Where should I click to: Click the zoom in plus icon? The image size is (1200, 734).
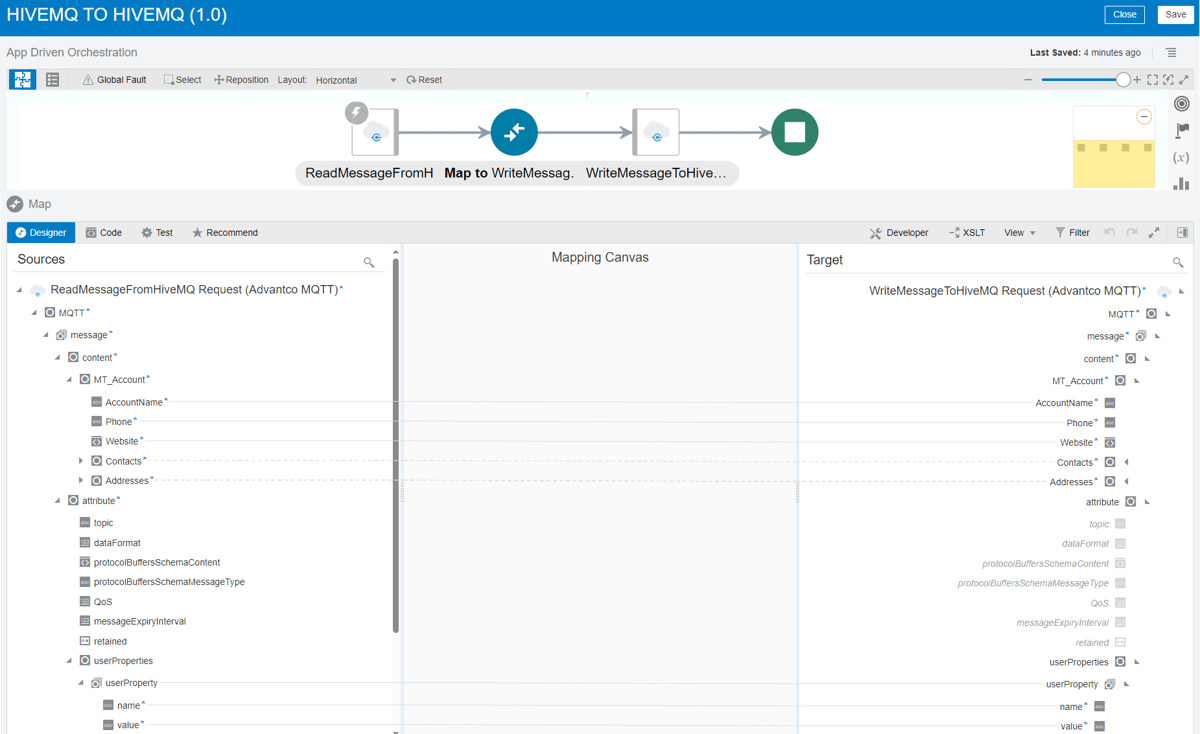pyautogui.click(x=1137, y=80)
